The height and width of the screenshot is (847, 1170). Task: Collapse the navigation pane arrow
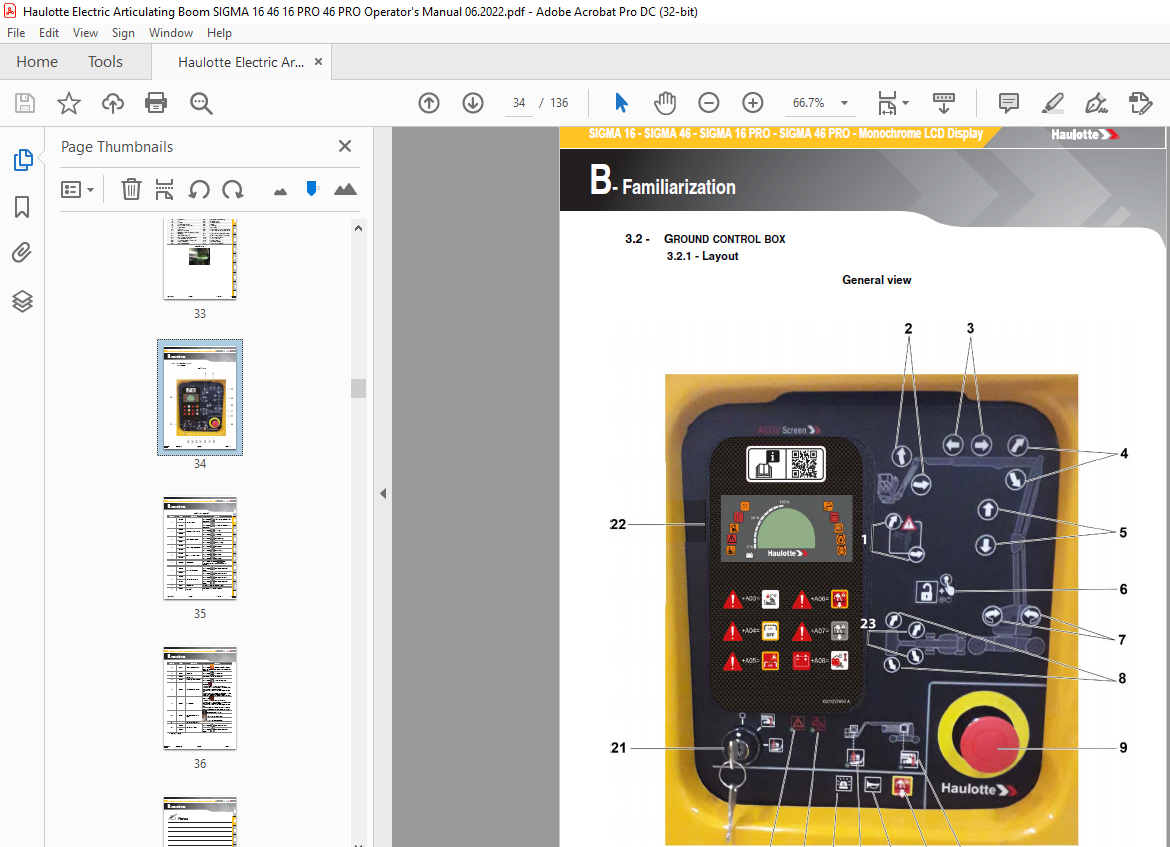pos(383,493)
